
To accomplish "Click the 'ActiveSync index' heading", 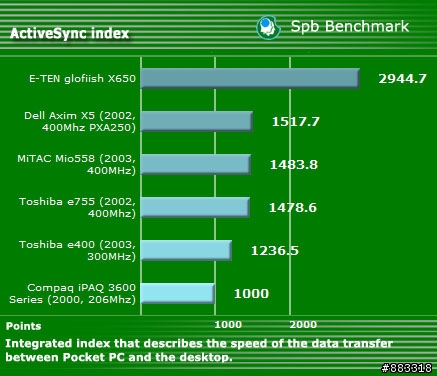I will [69, 33].
